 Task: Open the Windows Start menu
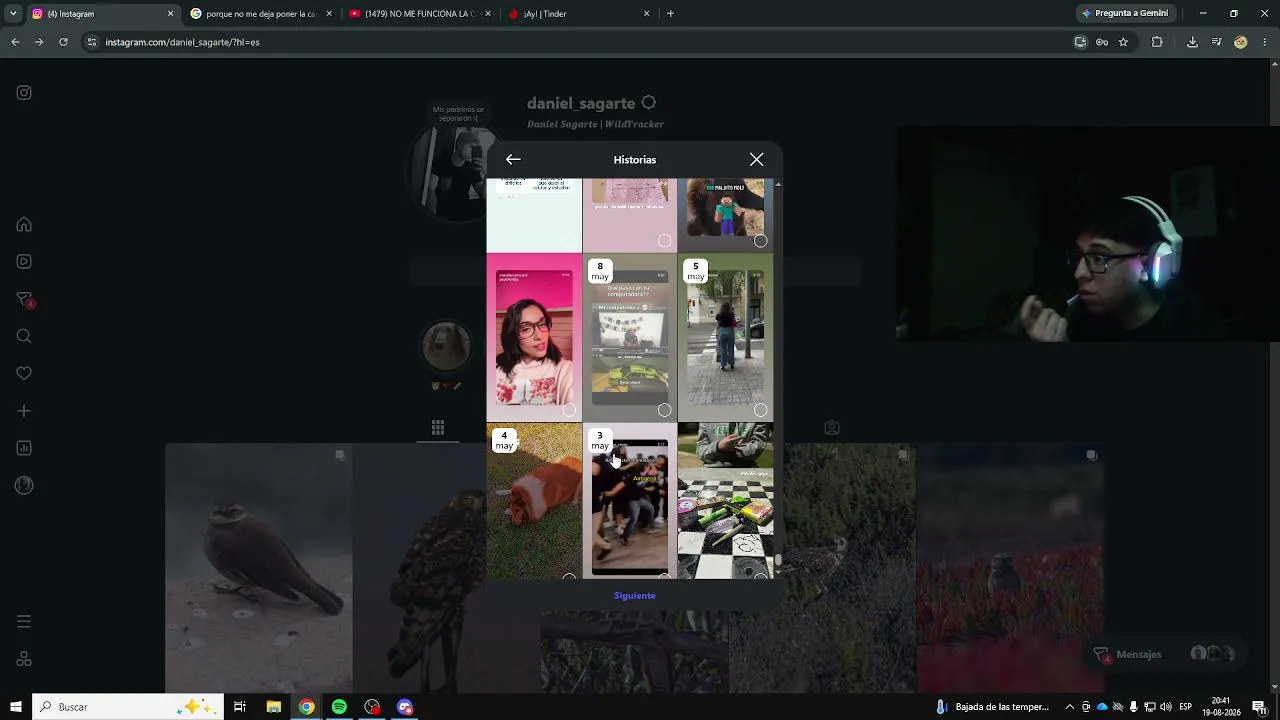click(16, 707)
